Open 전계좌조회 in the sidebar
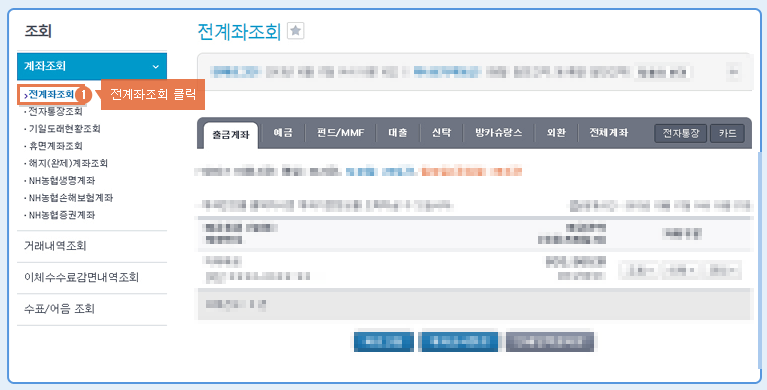The height and width of the screenshot is (390, 767). pos(51,94)
